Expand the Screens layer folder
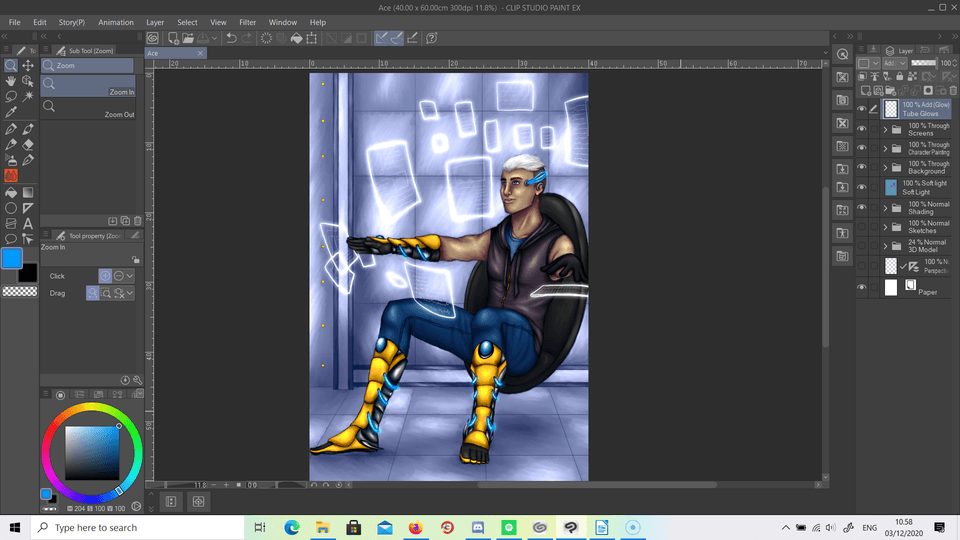 pyautogui.click(x=885, y=129)
